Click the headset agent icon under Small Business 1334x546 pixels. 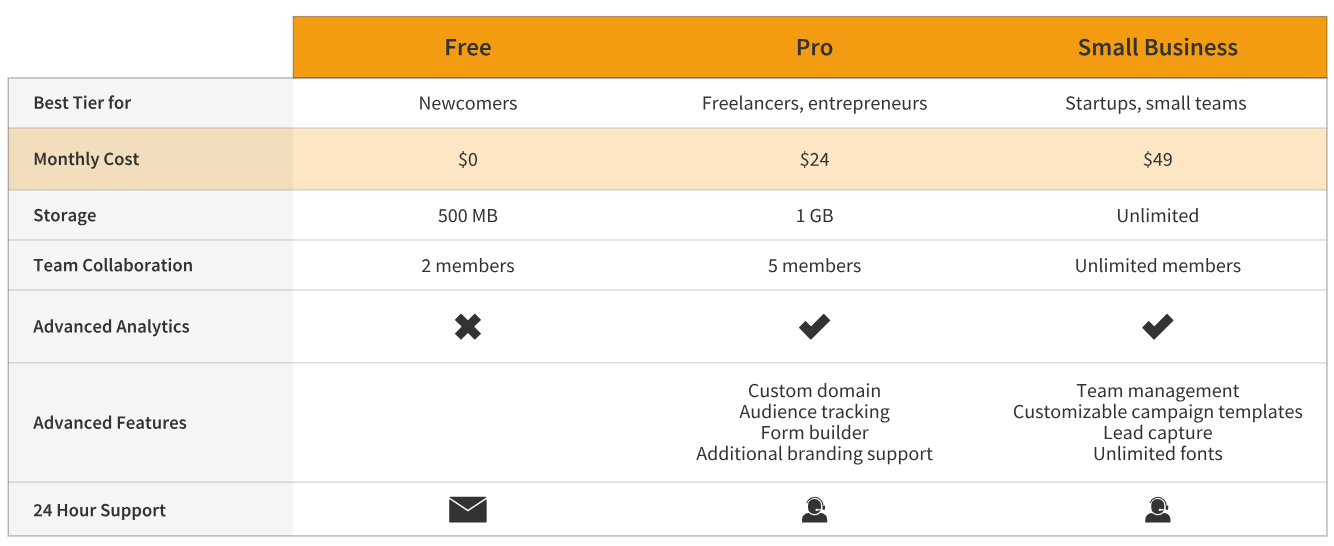tap(1157, 510)
